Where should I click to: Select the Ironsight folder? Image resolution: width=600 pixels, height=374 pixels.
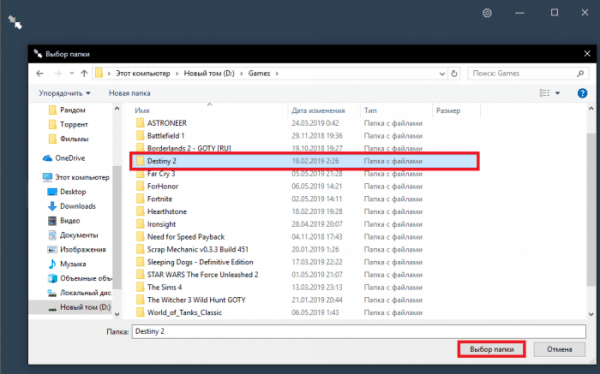tap(156, 224)
